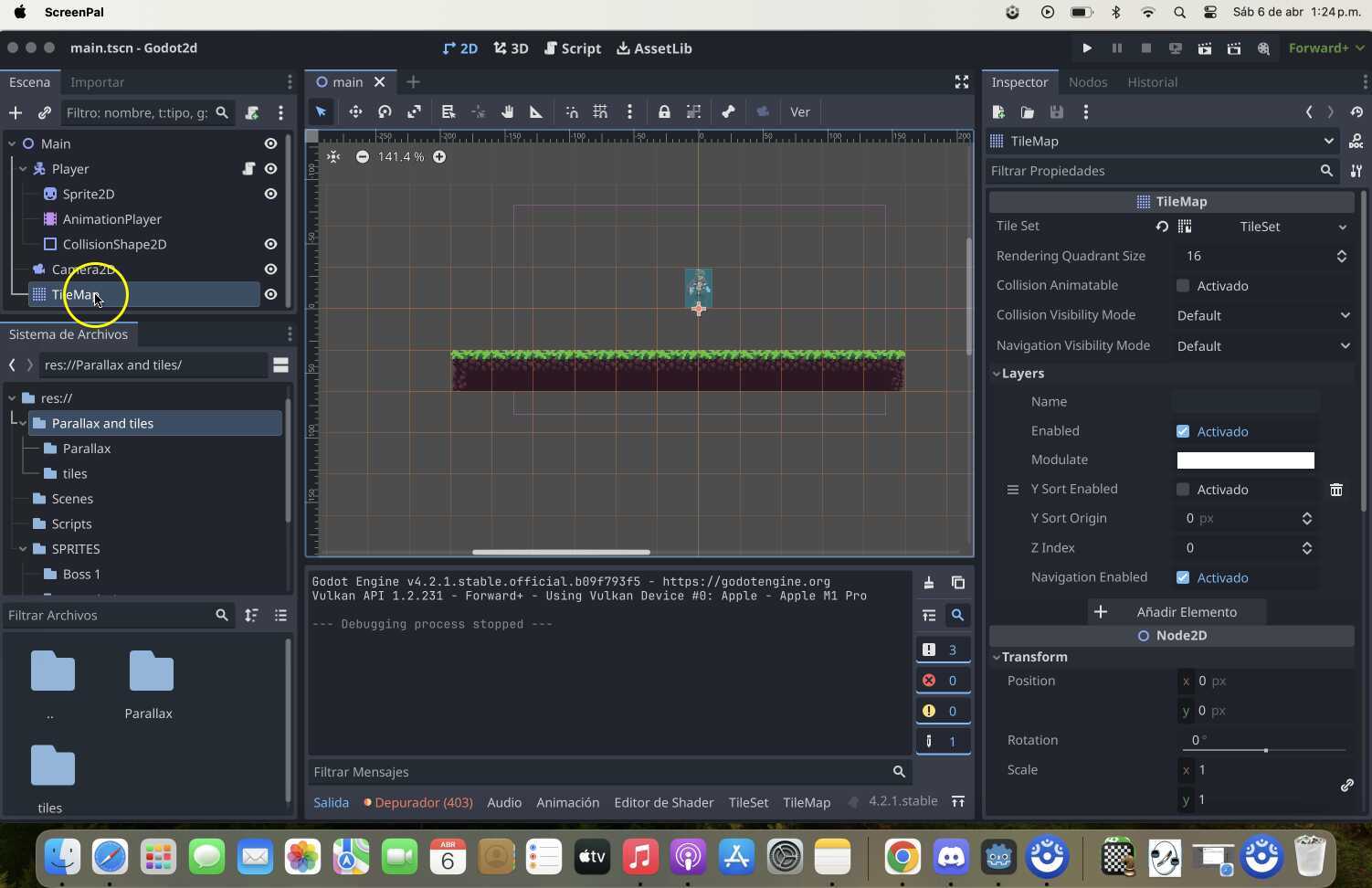Open the Player script icon

[248, 168]
